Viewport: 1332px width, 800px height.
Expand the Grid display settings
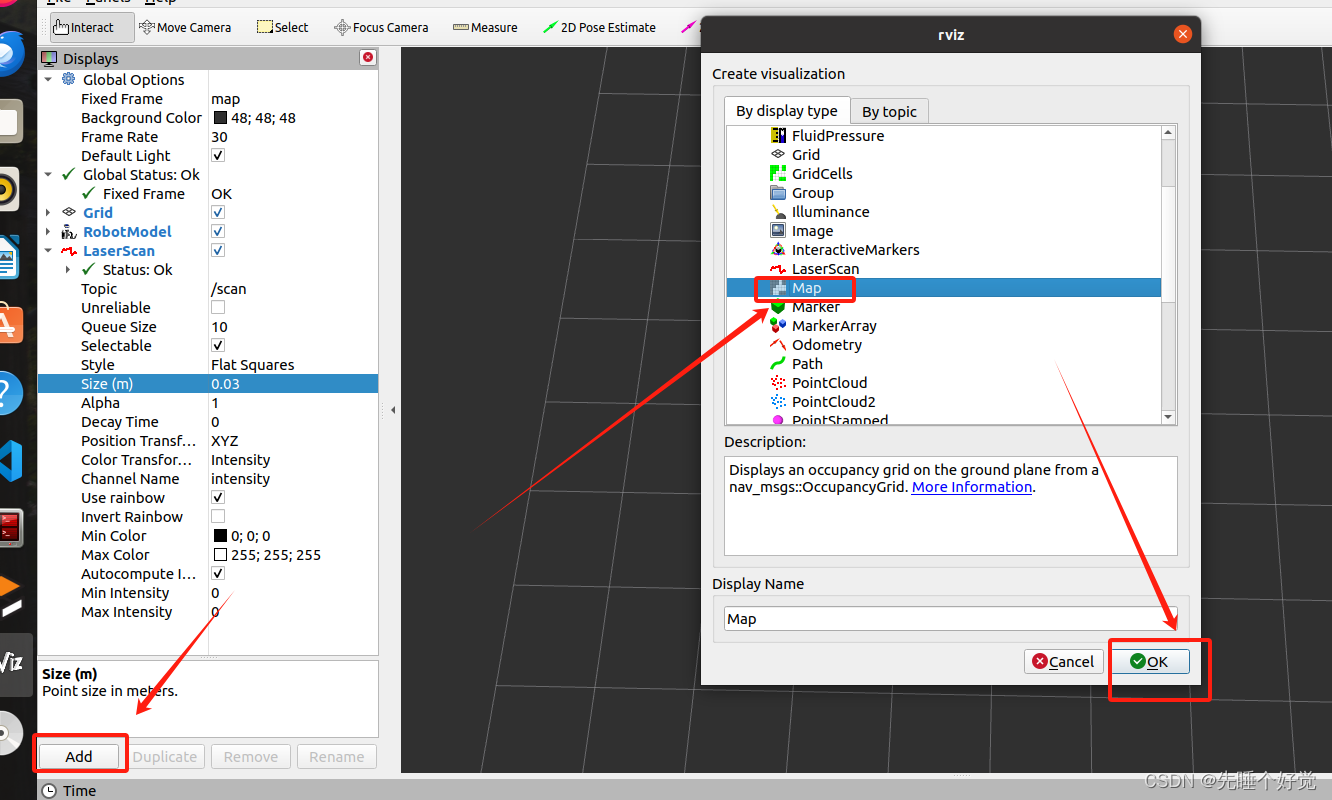click(48, 212)
